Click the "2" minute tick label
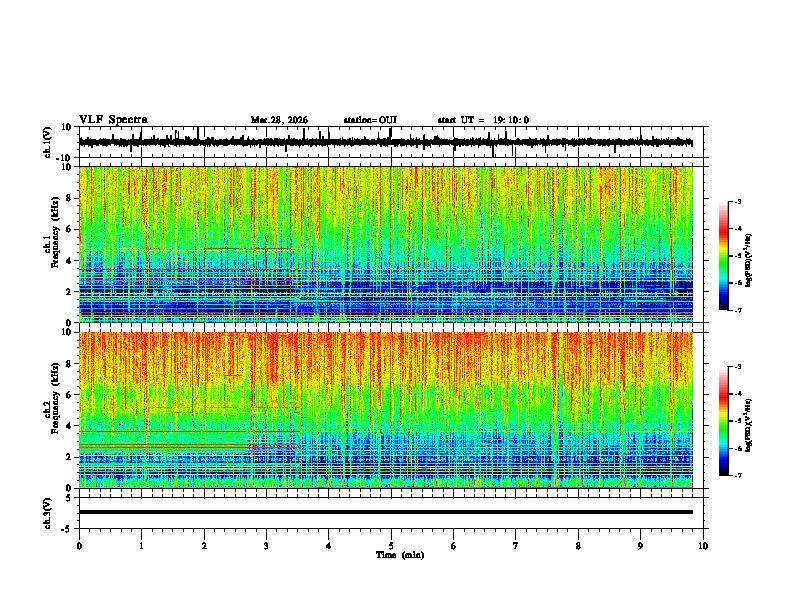This screenshot has height=612, width=792. pyautogui.click(x=204, y=546)
